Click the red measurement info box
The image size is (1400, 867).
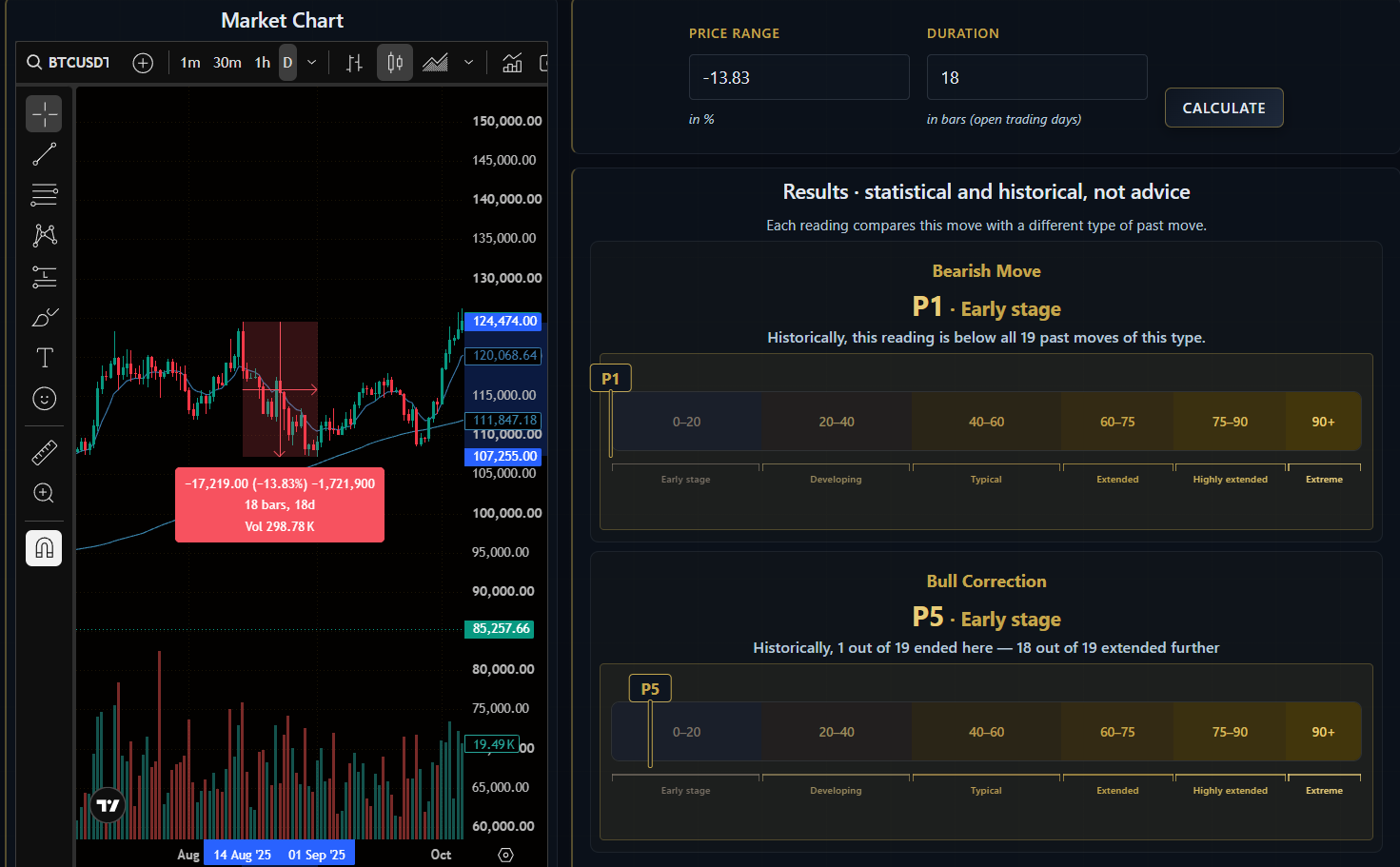pyautogui.click(x=280, y=504)
